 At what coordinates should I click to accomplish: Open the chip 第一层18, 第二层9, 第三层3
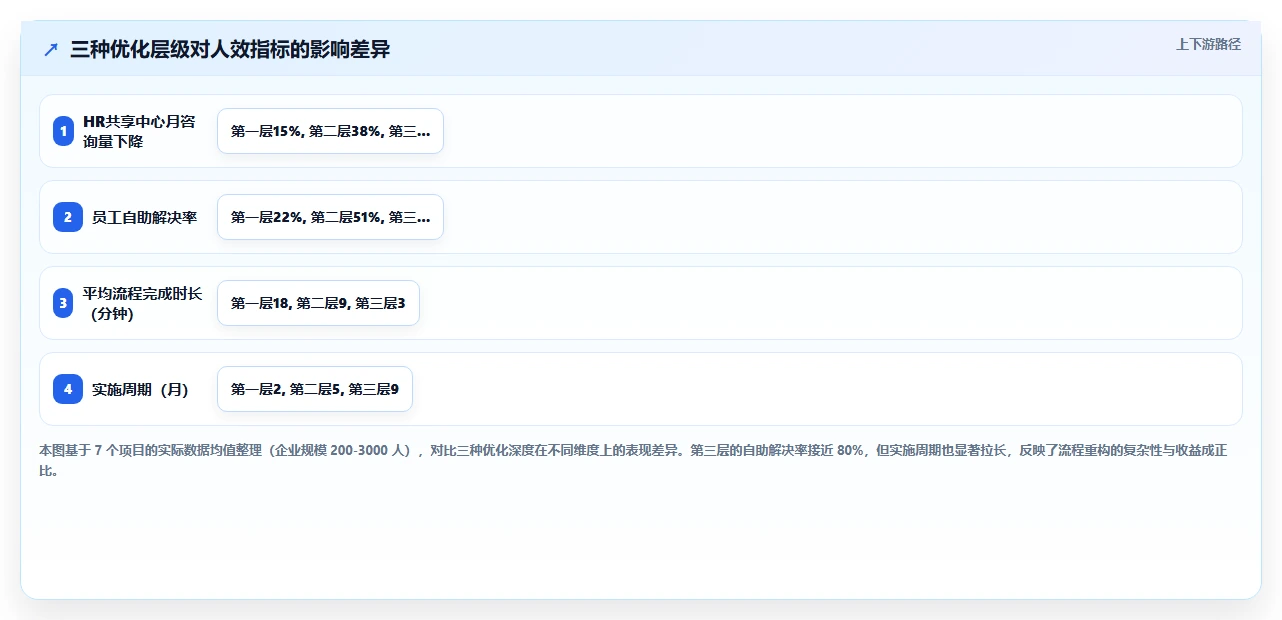click(x=318, y=303)
